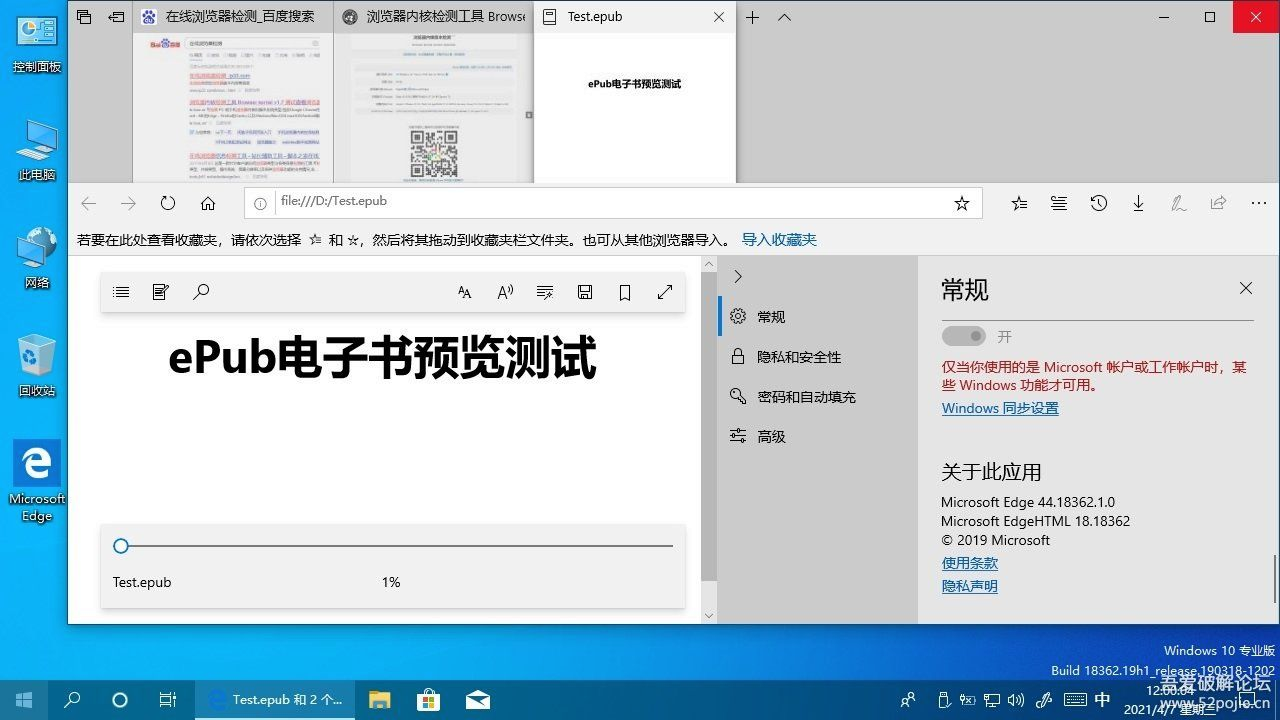Open a new tab

click(753, 17)
